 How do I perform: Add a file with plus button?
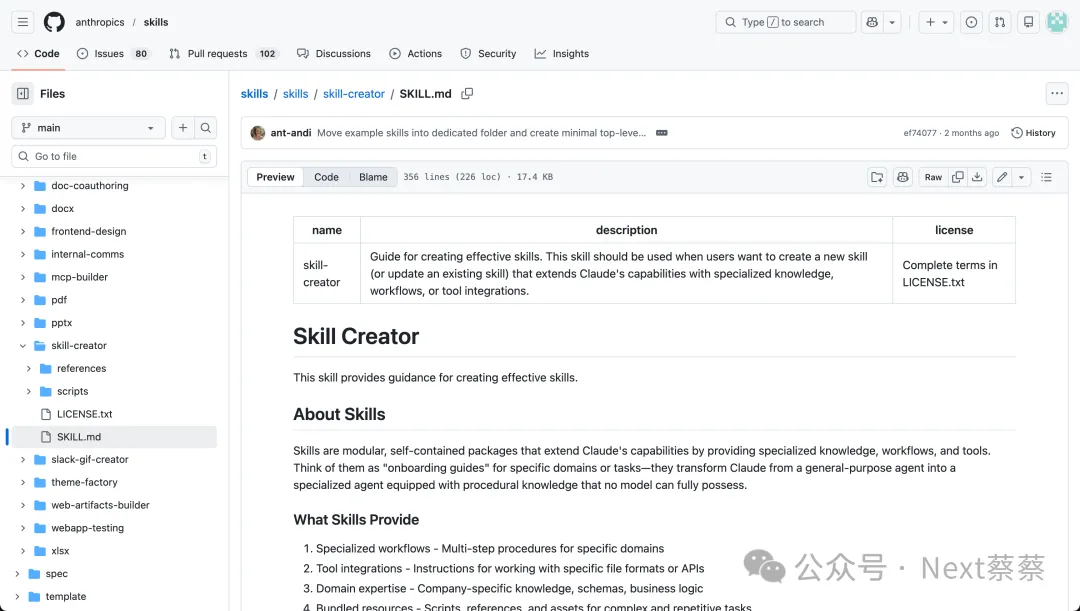pos(183,128)
